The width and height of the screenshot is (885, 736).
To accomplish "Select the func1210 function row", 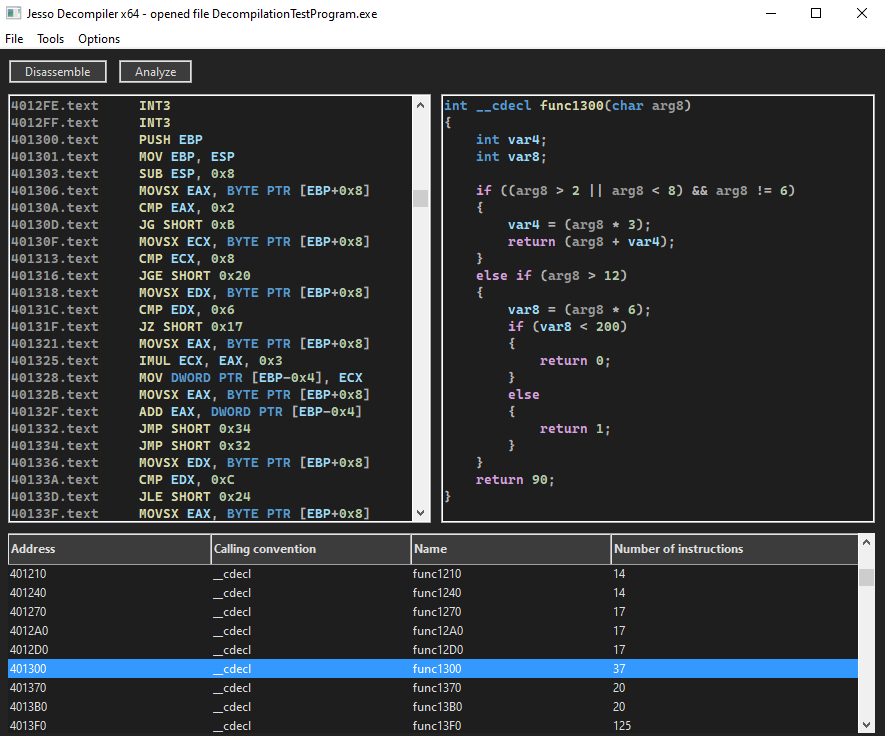I will [x=433, y=574].
